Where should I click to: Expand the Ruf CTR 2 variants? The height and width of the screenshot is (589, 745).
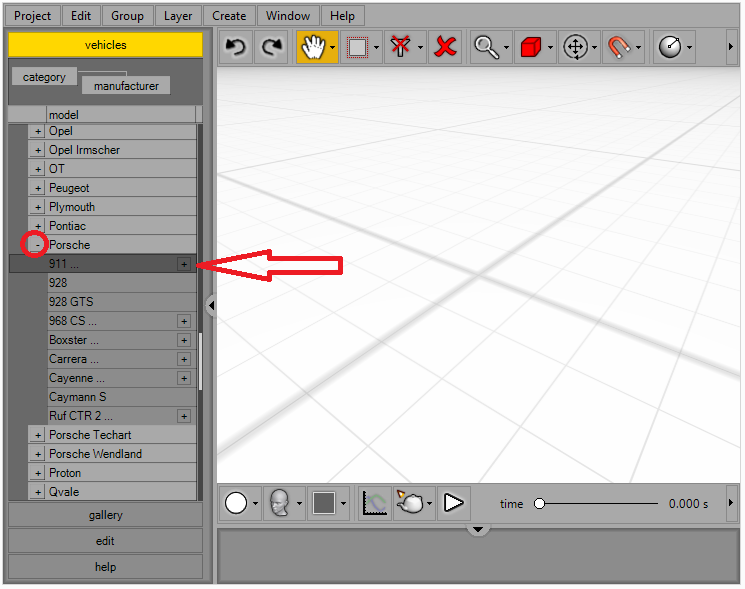pos(184,416)
